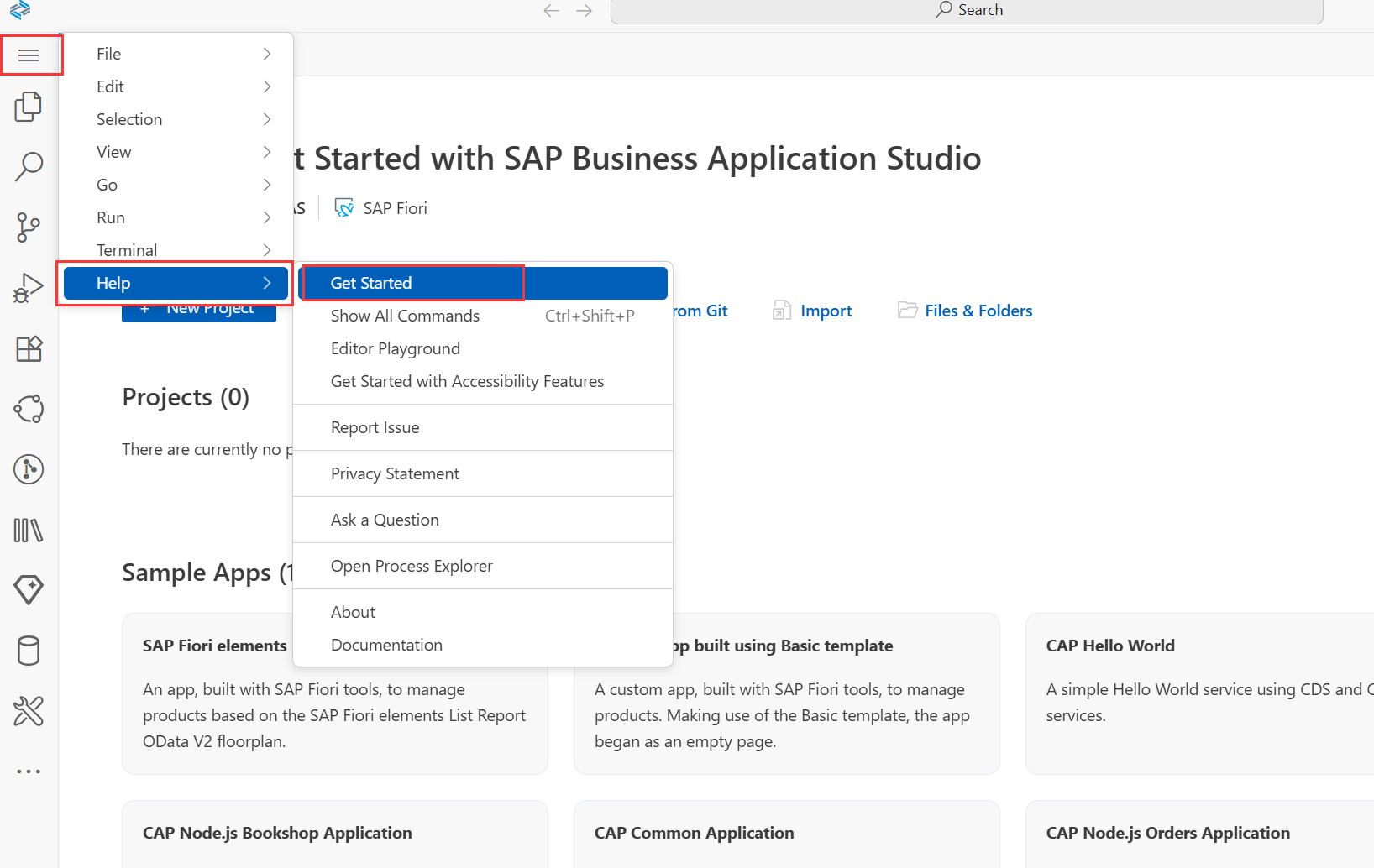The width and height of the screenshot is (1374, 868).
Task: Click the Import file icon
Action: (x=782, y=311)
